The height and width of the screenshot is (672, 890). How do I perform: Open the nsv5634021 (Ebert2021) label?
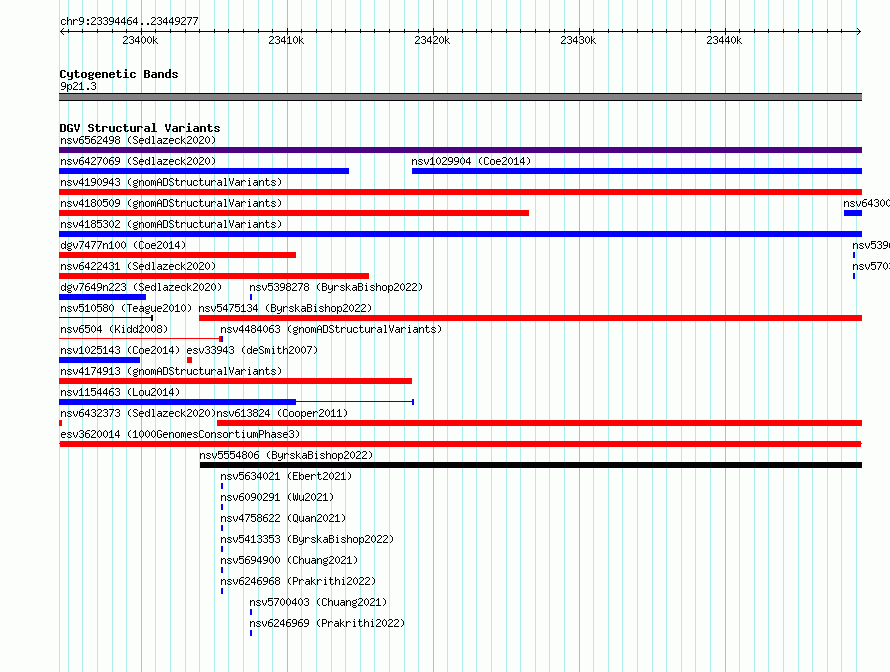286,476
